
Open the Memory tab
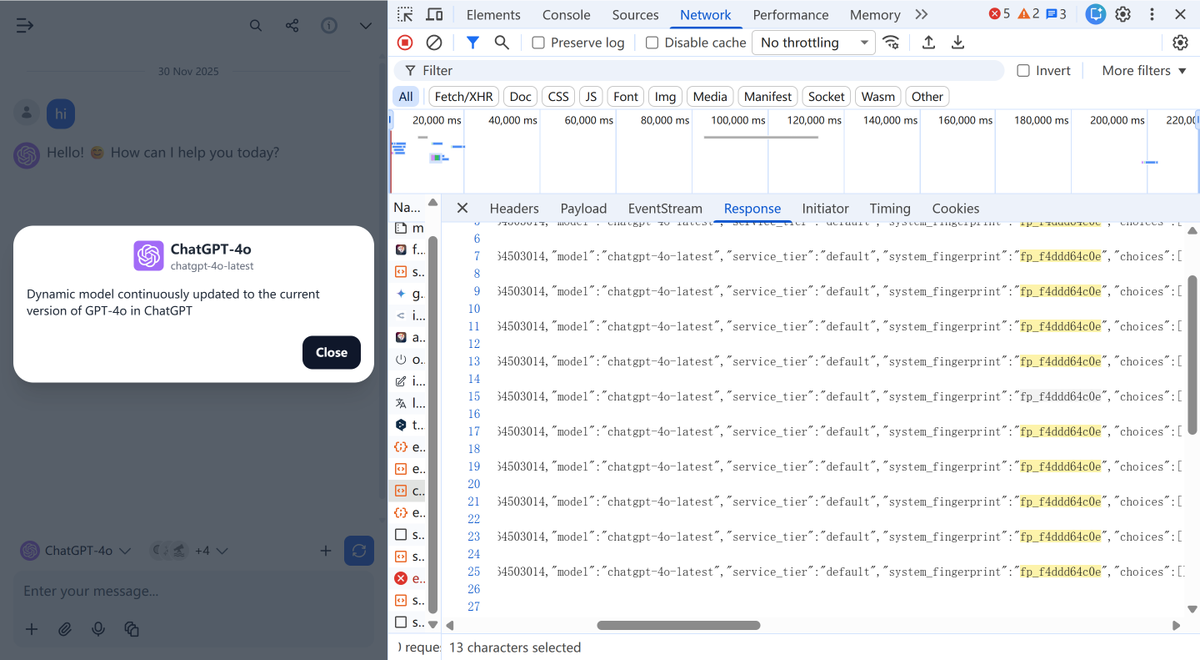[875, 15]
